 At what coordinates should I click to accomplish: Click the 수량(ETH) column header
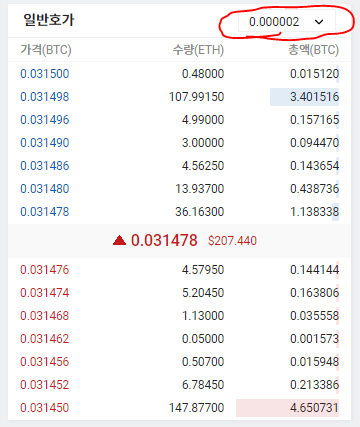coord(198,50)
